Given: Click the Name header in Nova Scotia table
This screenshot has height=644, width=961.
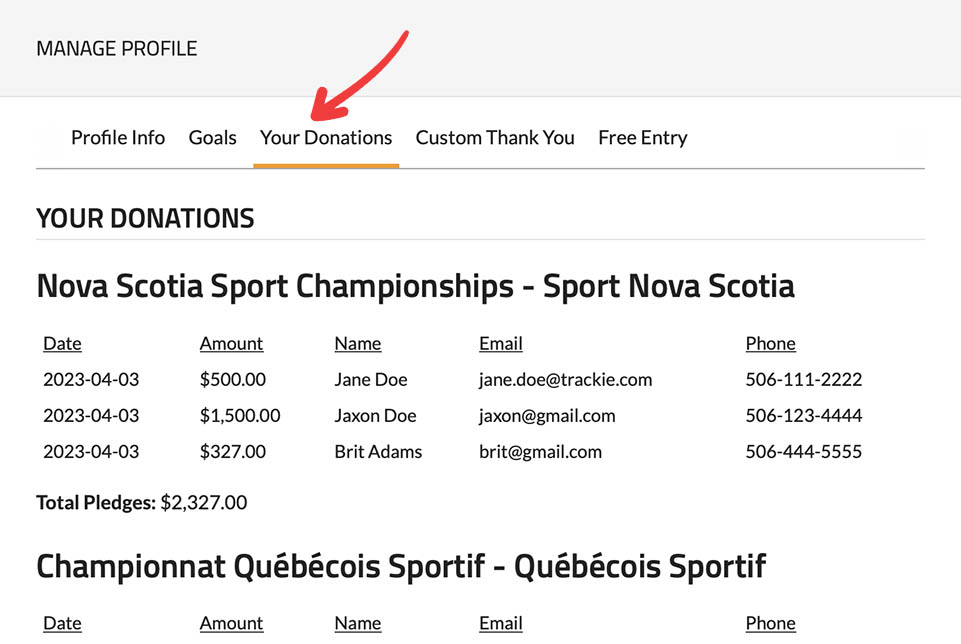Looking at the screenshot, I should coord(358,343).
